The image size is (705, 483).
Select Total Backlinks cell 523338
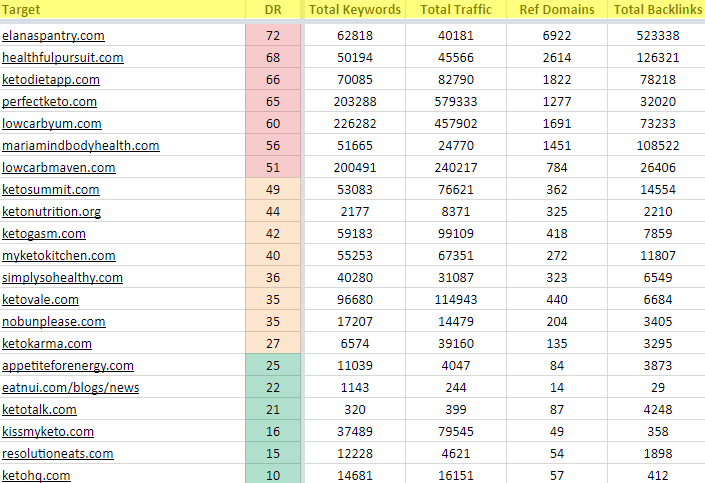[657, 36]
